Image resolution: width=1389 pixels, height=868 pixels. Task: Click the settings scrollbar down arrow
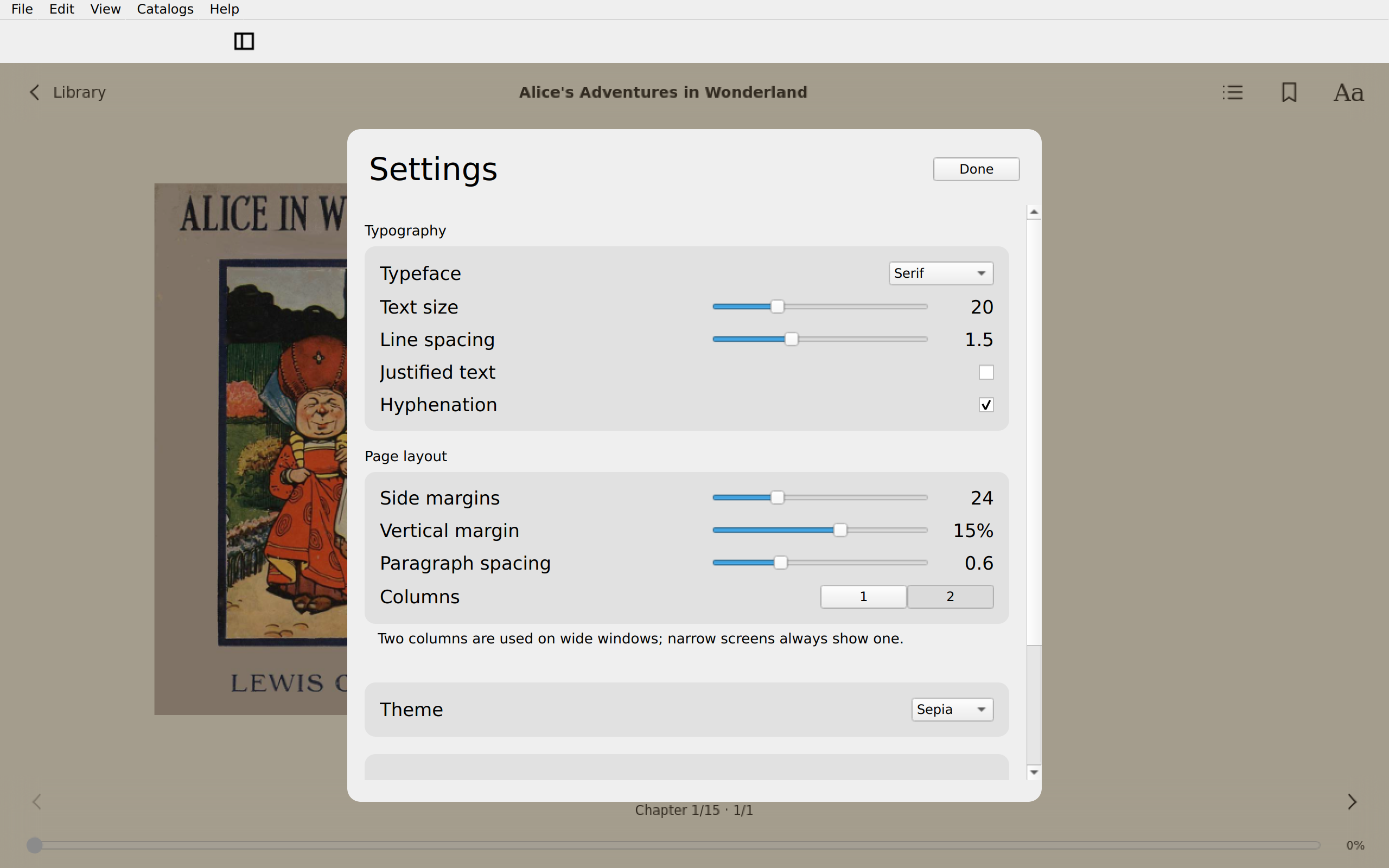coord(1034,772)
